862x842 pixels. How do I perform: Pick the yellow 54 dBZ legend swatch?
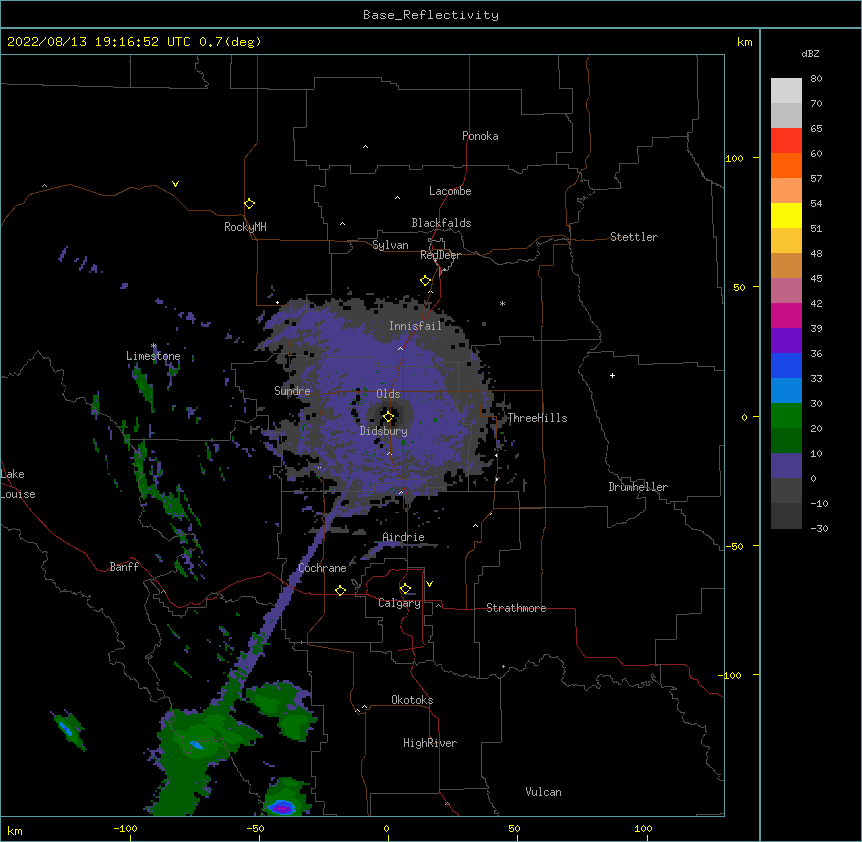[786, 215]
